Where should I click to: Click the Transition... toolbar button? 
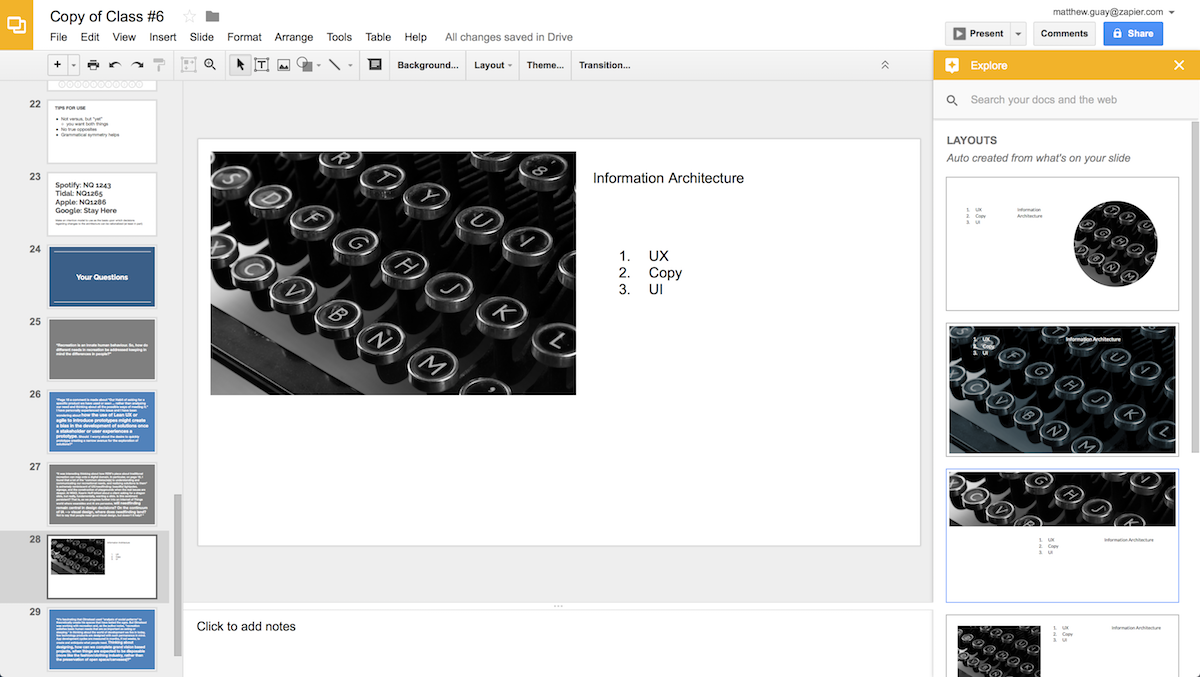coord(605,65)
